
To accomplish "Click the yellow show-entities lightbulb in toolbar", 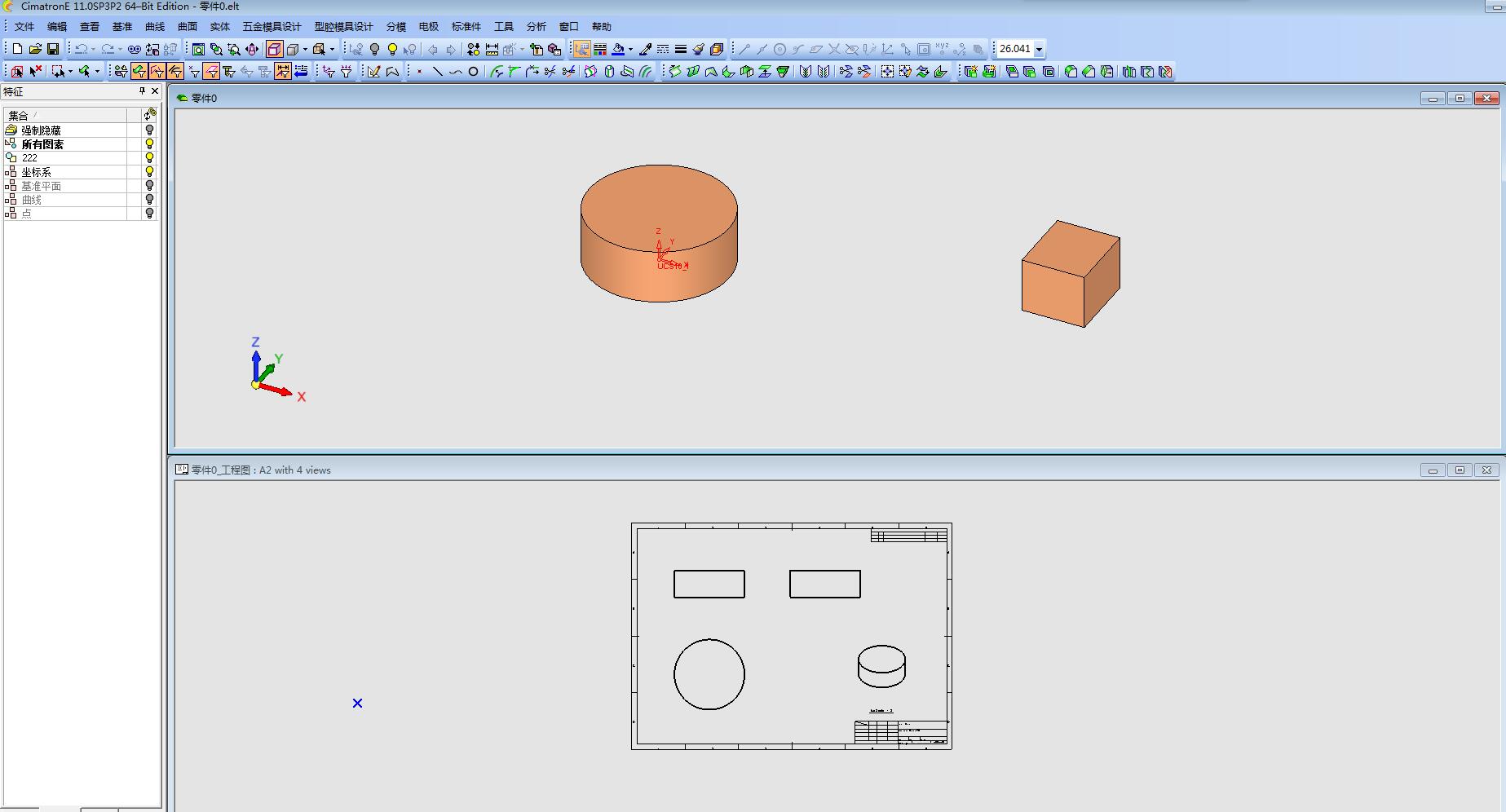I will pos(392,49).
